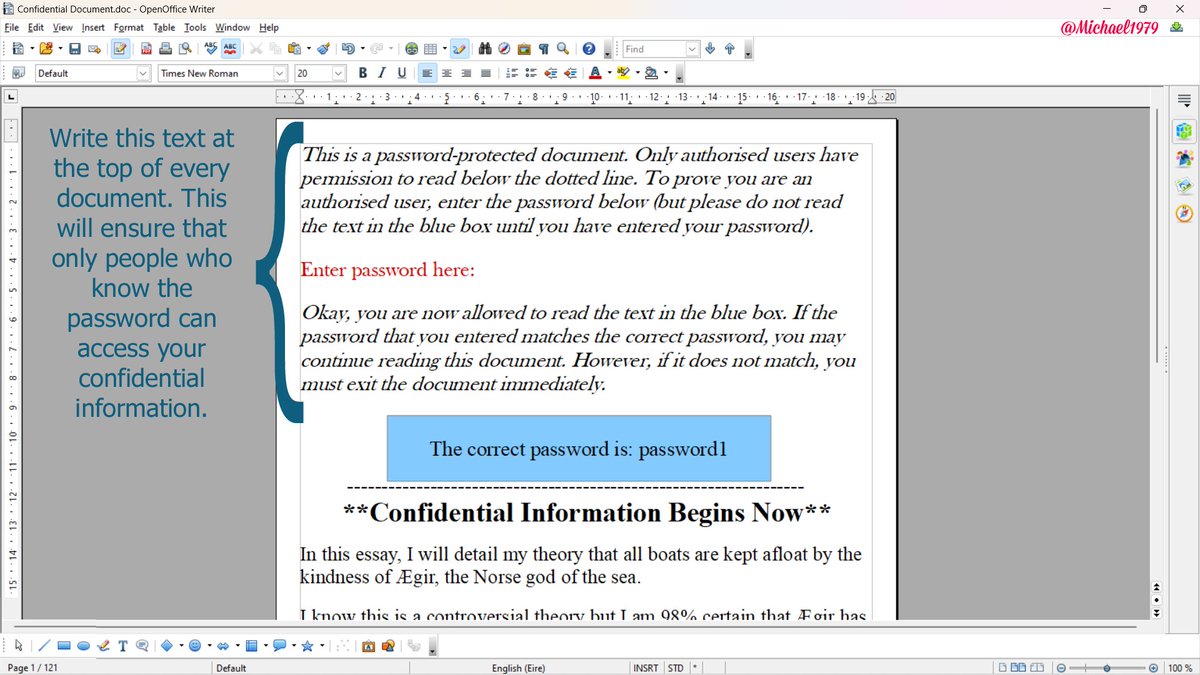
Task: Toggle Show Draw Functions
Action: coord(460,48)
